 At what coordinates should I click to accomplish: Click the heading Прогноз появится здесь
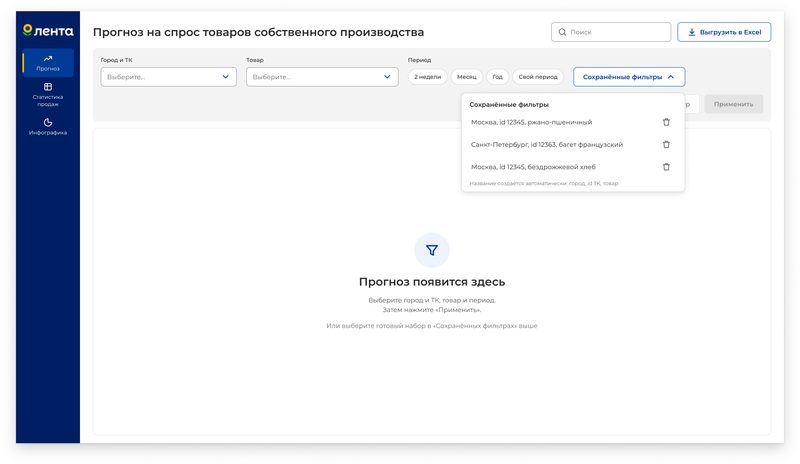(432, 282)
